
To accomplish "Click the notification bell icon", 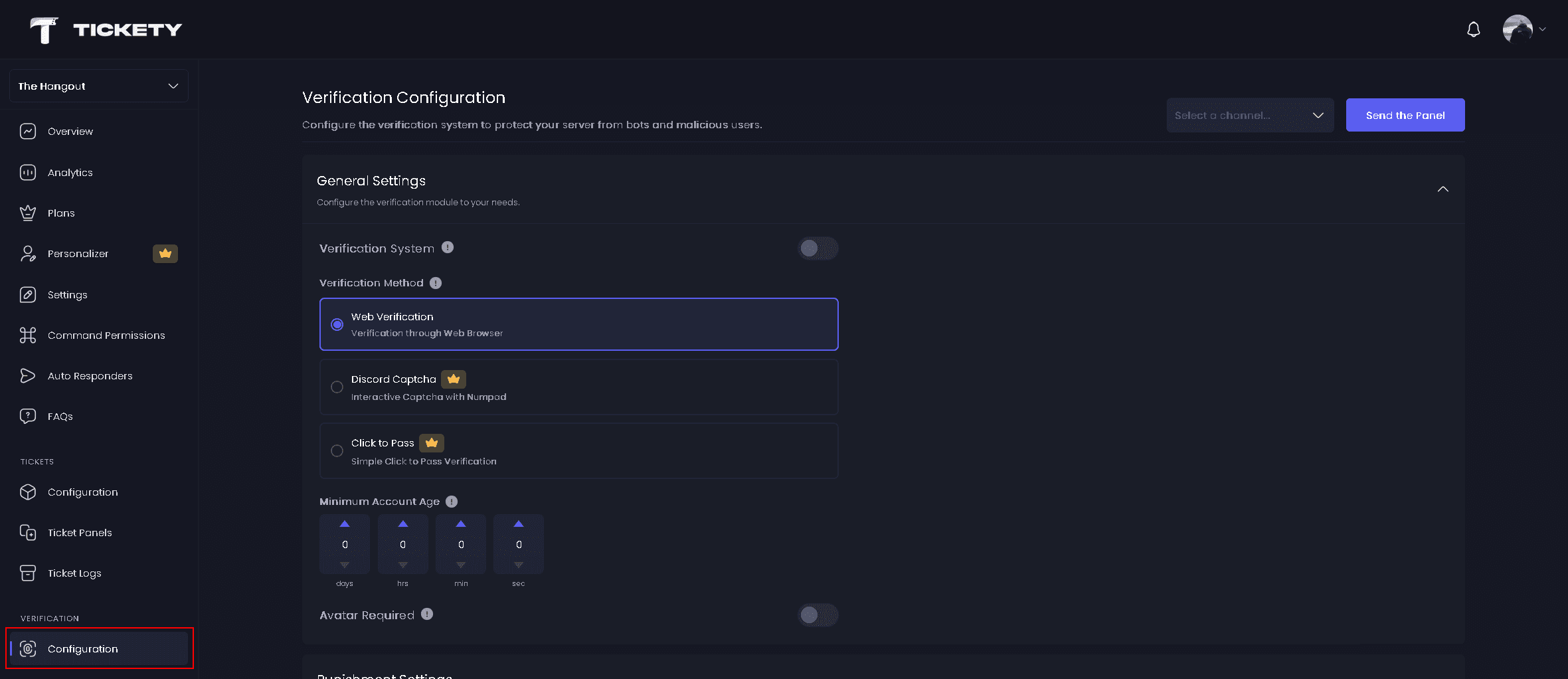I will tap(1473, 30).
